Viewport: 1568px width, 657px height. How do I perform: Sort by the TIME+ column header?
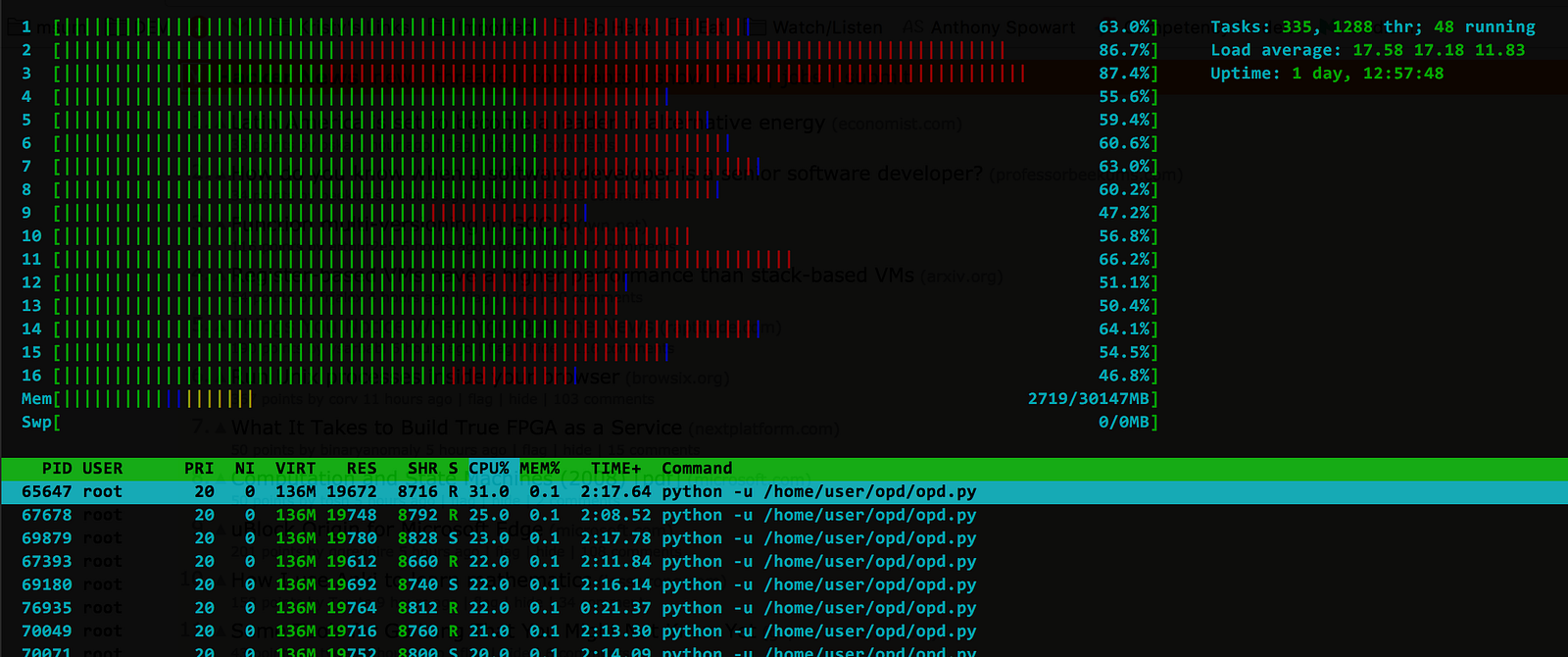coord(615,469)
